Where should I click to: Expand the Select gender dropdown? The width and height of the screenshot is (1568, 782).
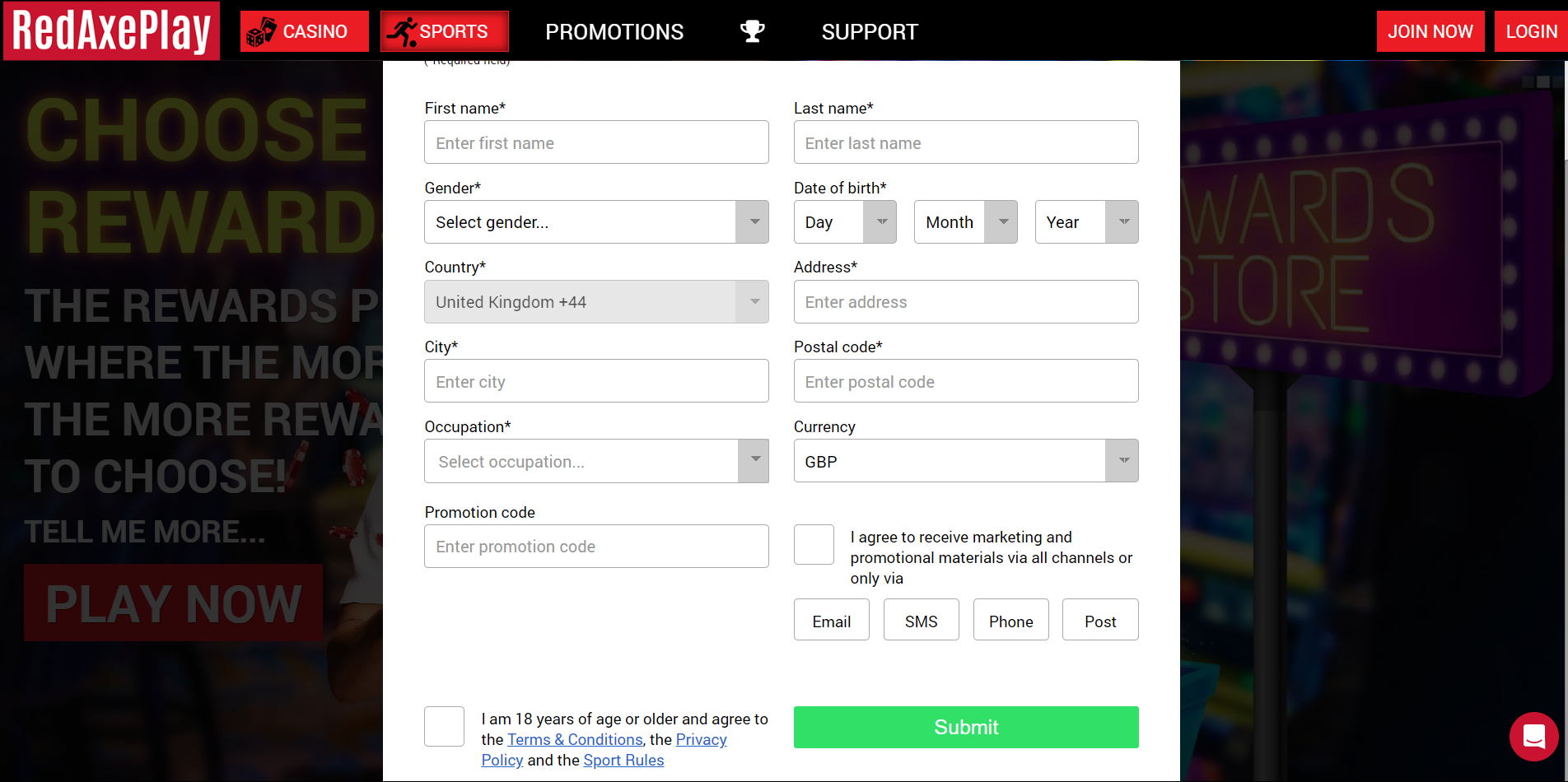pyautogui.click(x=596, y=222)
